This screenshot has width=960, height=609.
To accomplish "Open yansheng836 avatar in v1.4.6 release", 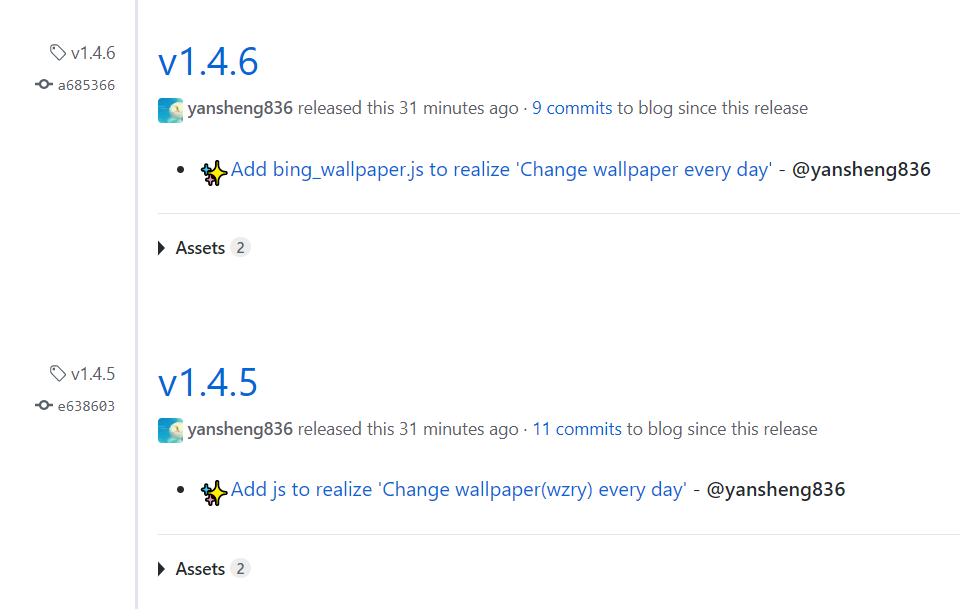I will (170, 110).
